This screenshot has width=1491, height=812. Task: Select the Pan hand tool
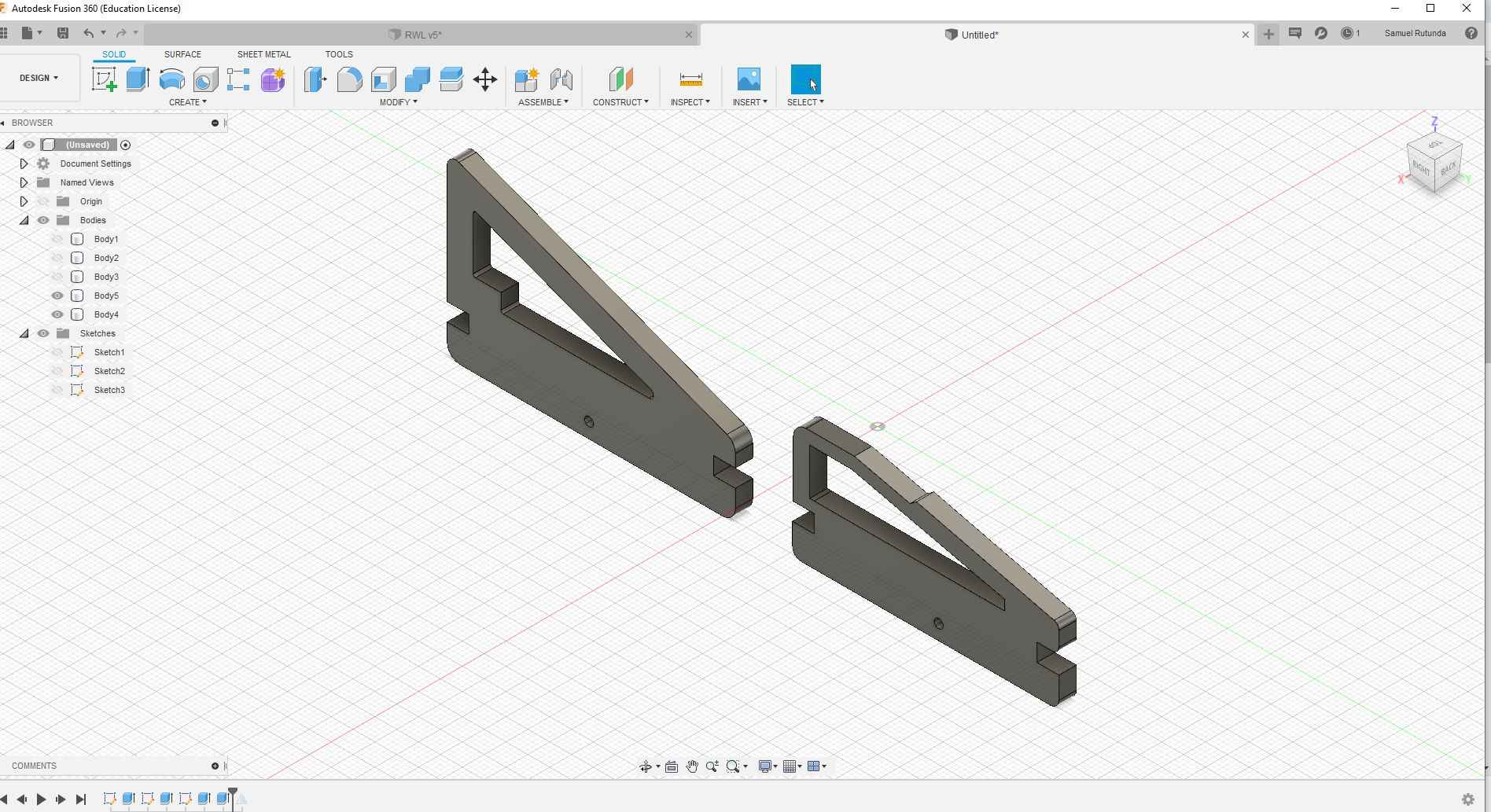click(x=692, y=766)
